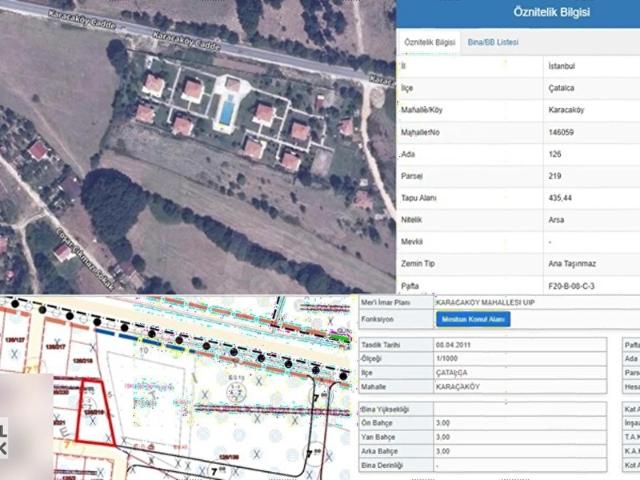The image size is (640, 480).
Task: Click the İstanbul value in İl row
Action: tap(563, 67)
